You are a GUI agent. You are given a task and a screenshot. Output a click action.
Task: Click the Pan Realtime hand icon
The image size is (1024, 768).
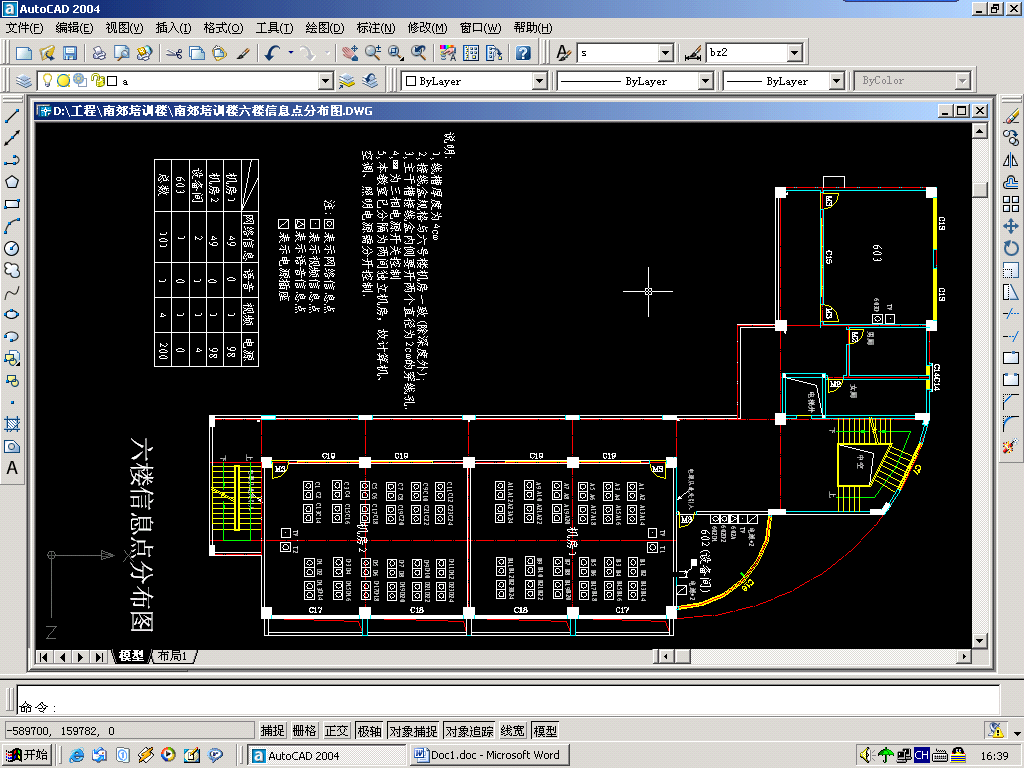pyautogui.click(x=347, y=53)
